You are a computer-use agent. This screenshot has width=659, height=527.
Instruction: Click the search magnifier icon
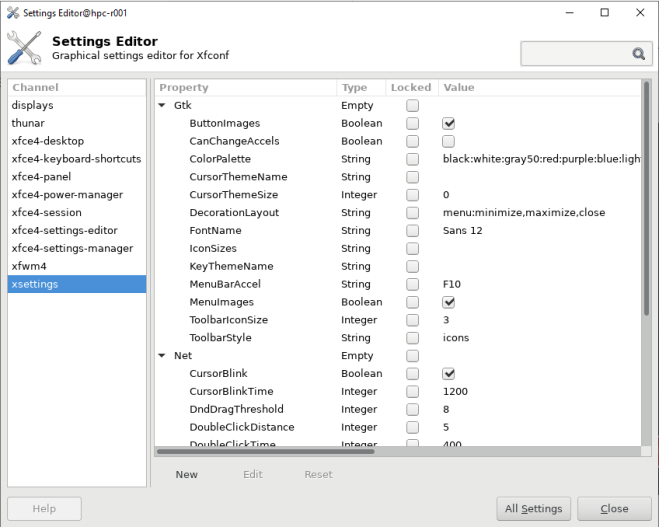coord(637,54)
